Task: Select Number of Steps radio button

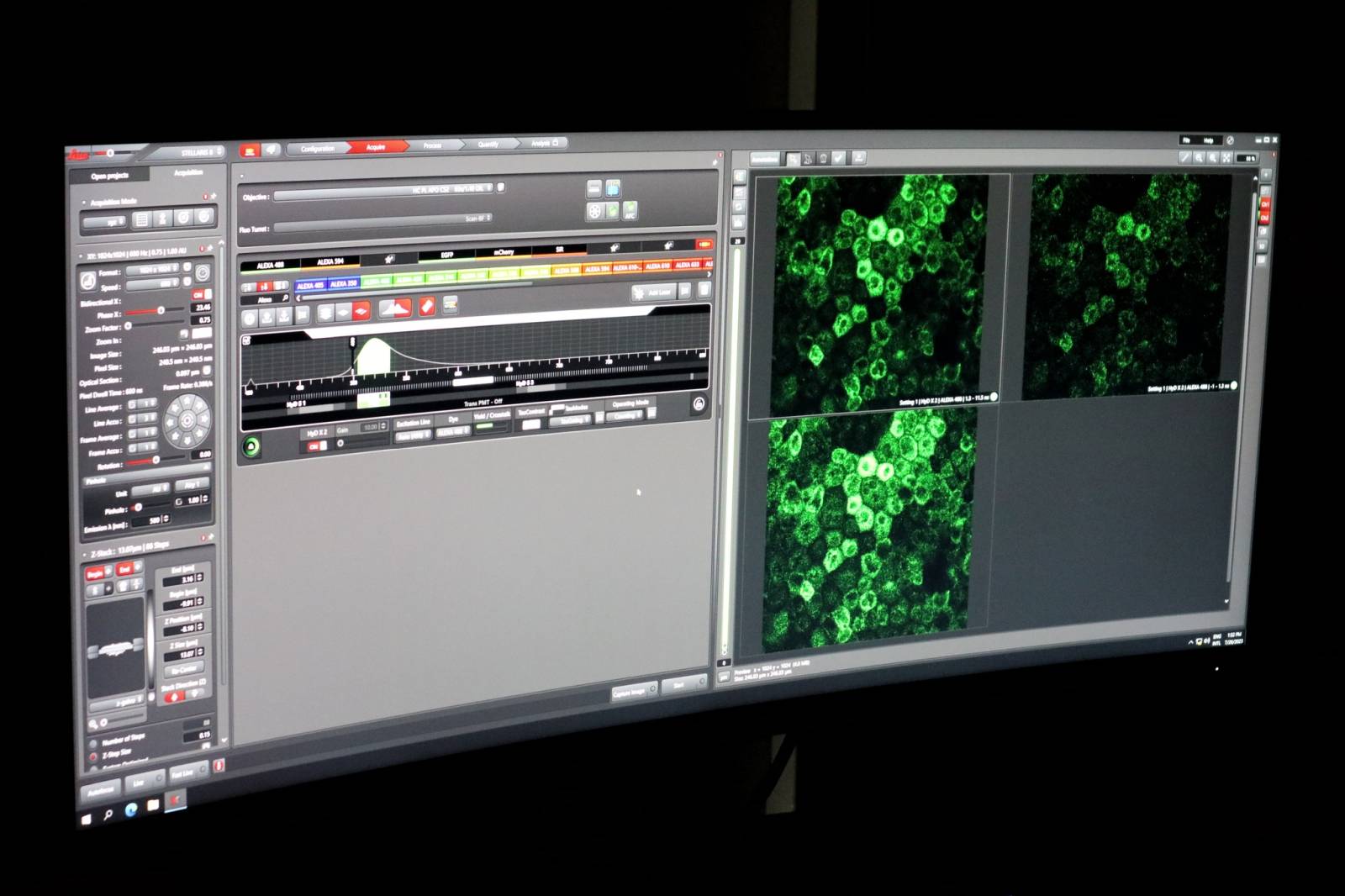Action: click(x=93, y=744)
